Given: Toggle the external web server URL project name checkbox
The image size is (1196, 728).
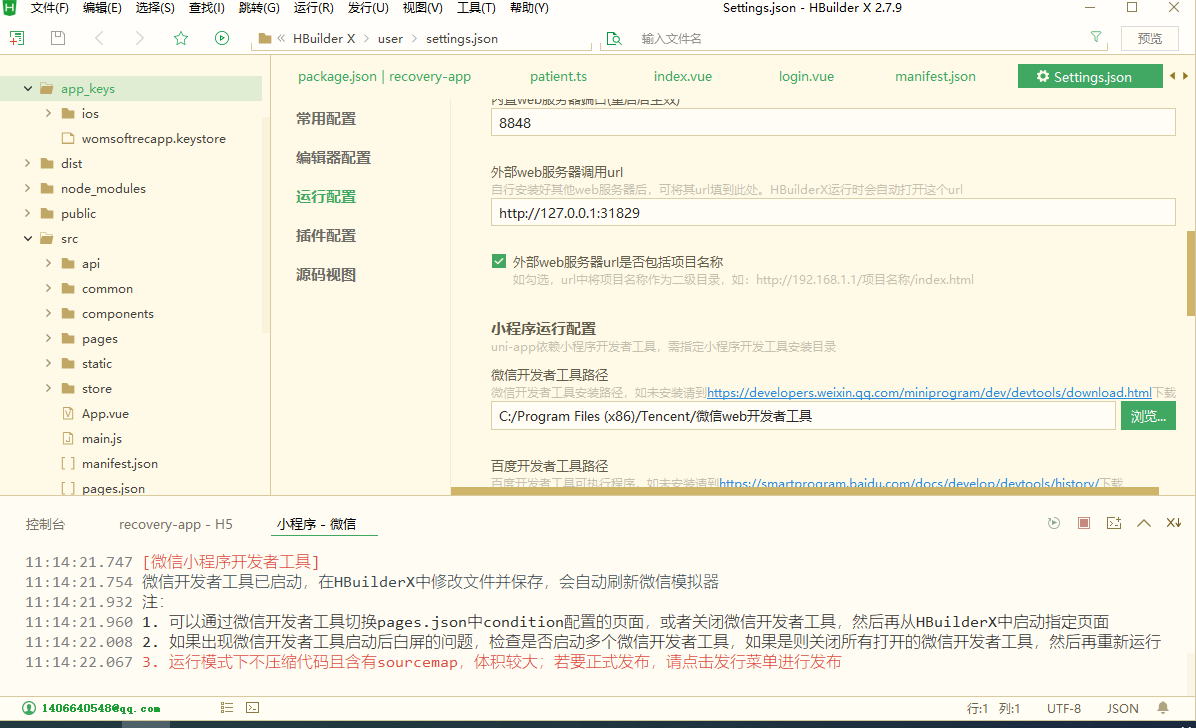Looking at the screenshot, I should tap(499, 261).
